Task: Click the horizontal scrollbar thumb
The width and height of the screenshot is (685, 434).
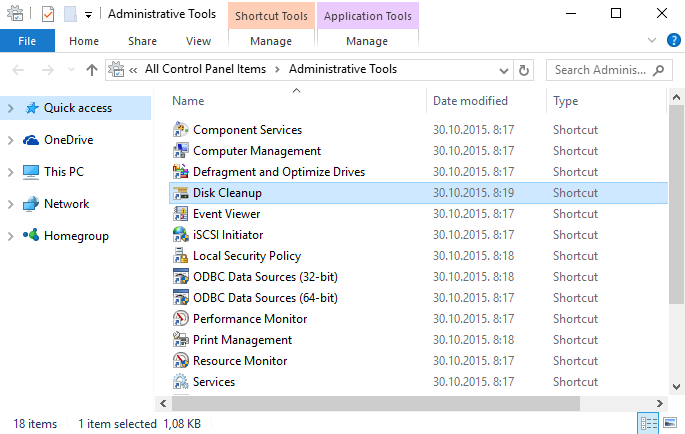Action: point(376,403)
